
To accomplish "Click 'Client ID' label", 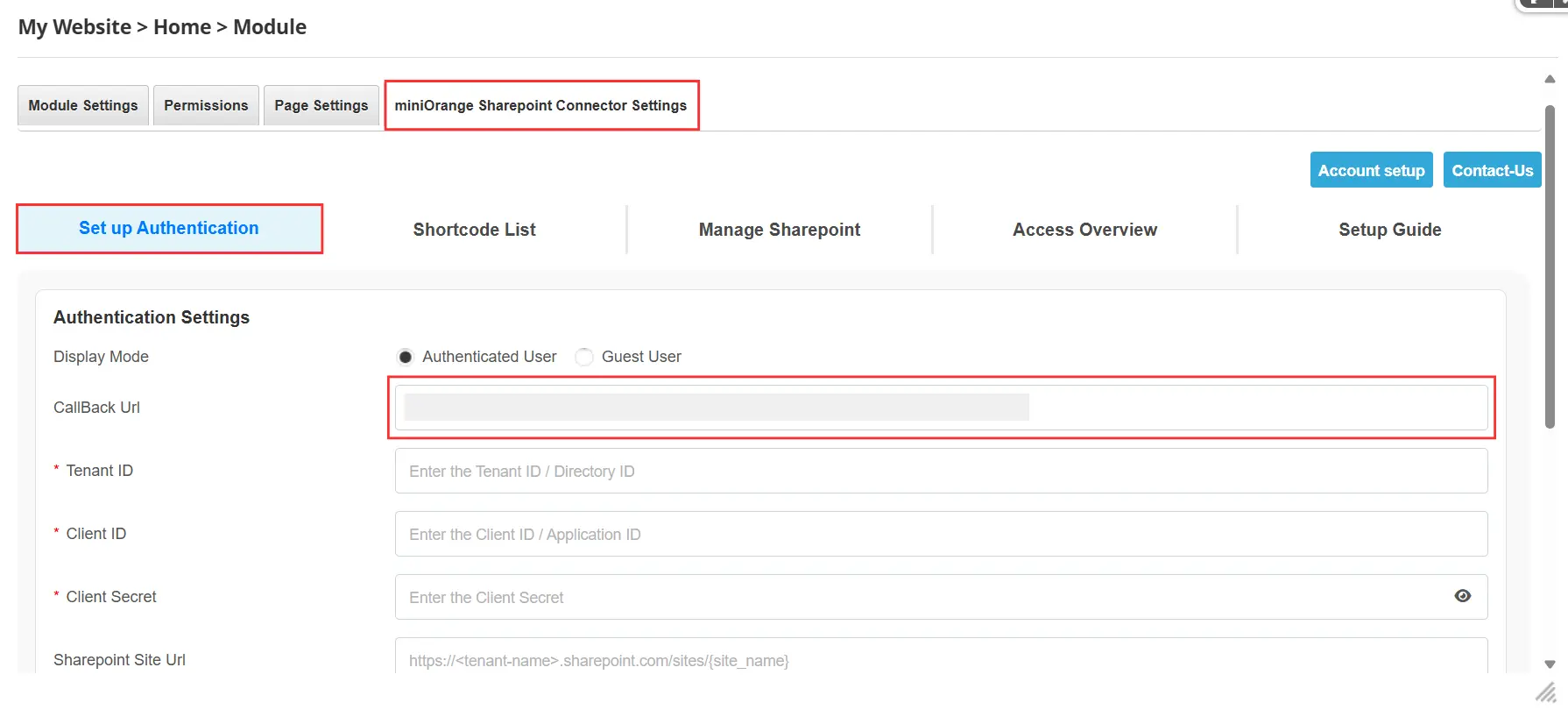I will [x=96, y=534].
